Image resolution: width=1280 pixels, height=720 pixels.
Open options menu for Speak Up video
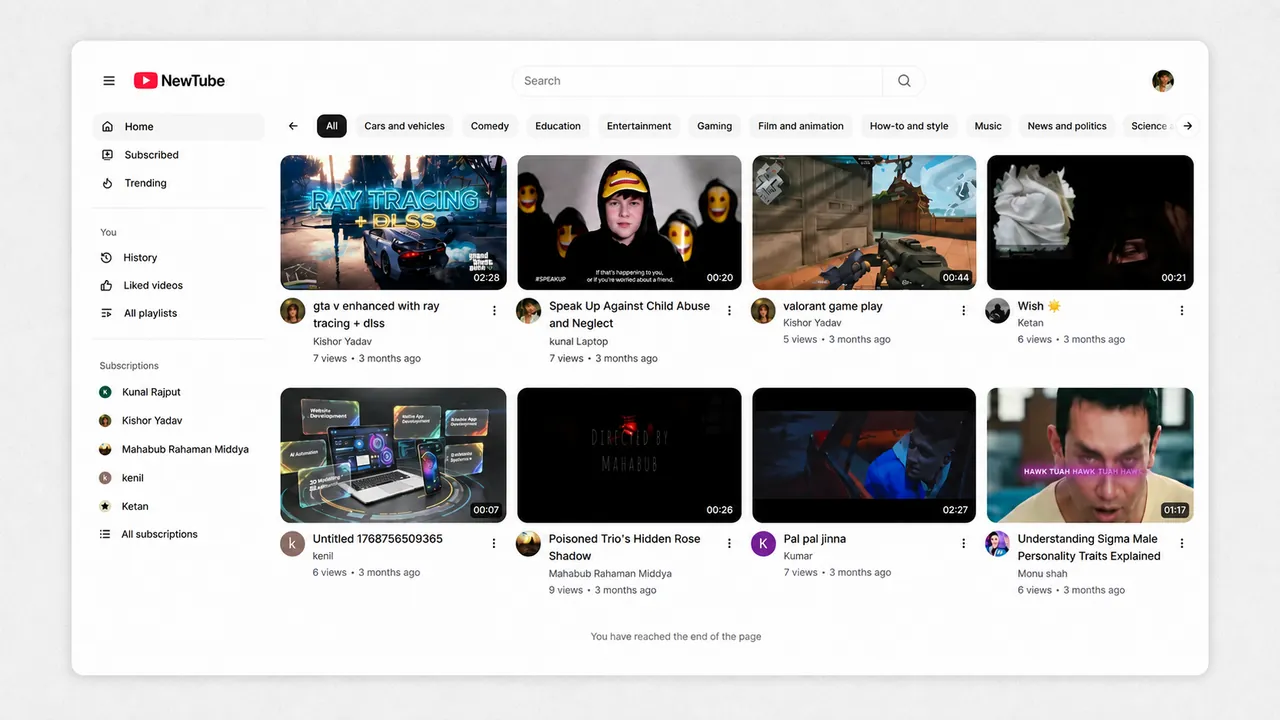pos(729,311)
